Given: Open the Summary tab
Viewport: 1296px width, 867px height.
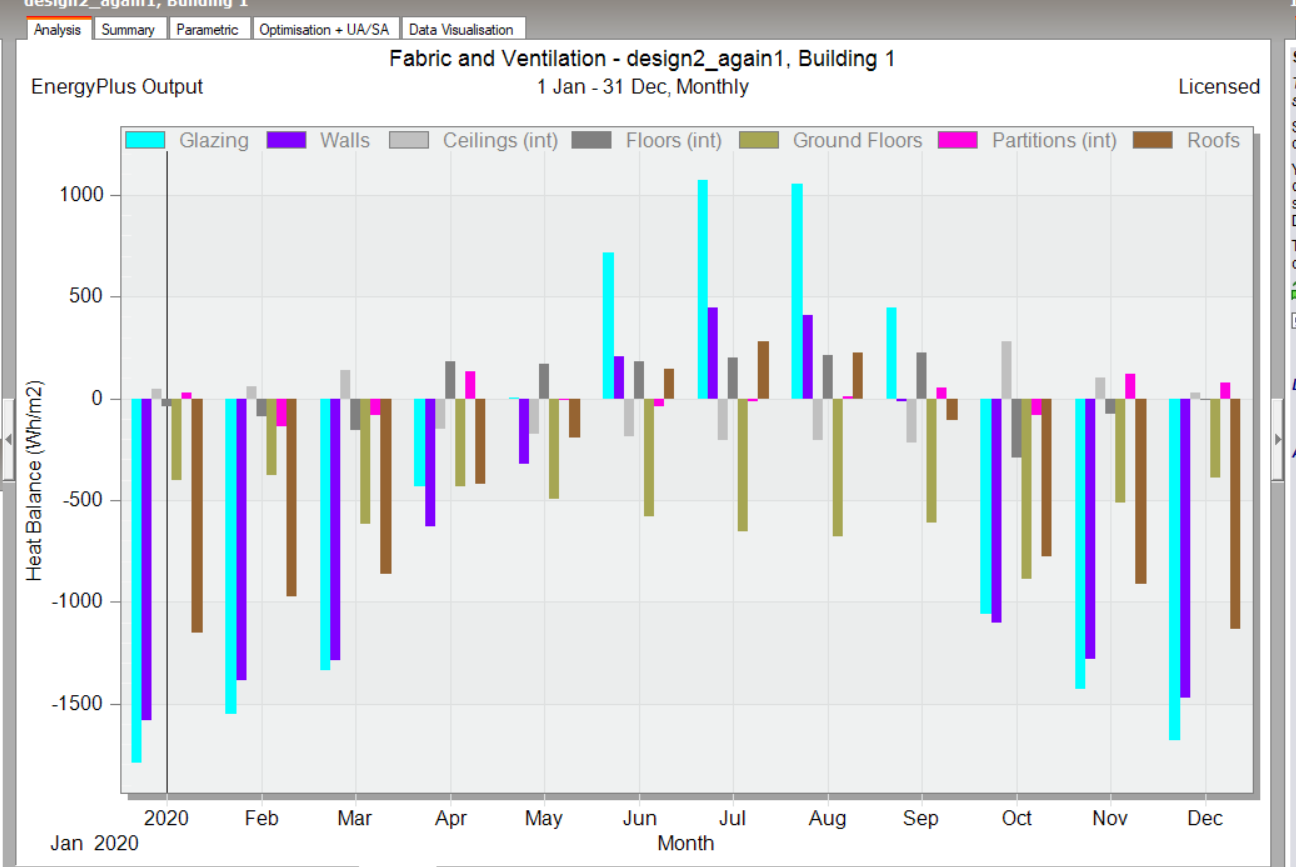Looking at the screenshot, I should [x=128, y=29].
